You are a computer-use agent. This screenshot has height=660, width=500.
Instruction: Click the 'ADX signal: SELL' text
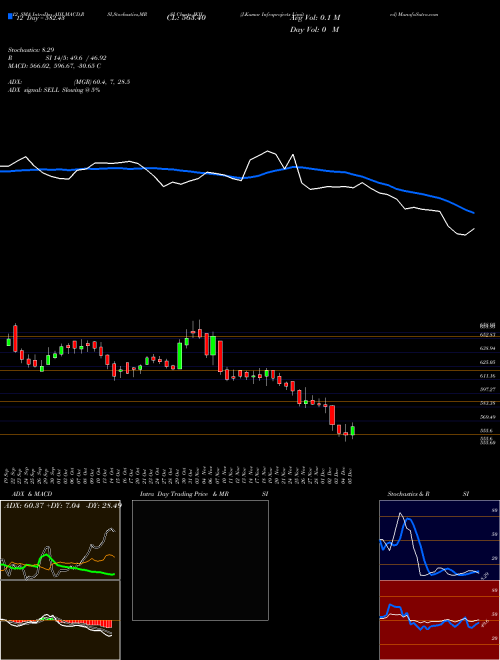click(54, 90)
